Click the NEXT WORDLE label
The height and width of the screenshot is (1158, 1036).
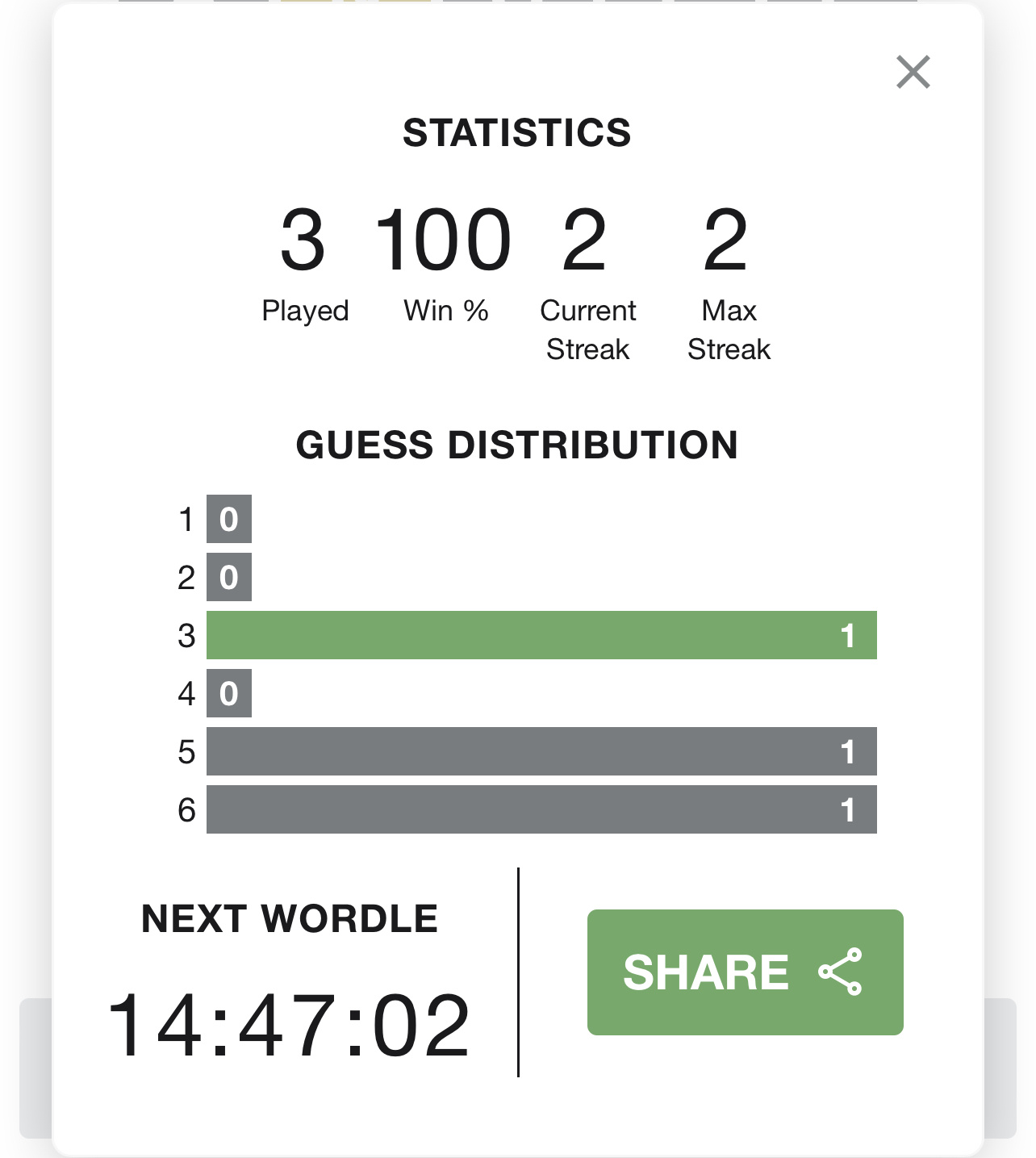[x=290, y=918]
